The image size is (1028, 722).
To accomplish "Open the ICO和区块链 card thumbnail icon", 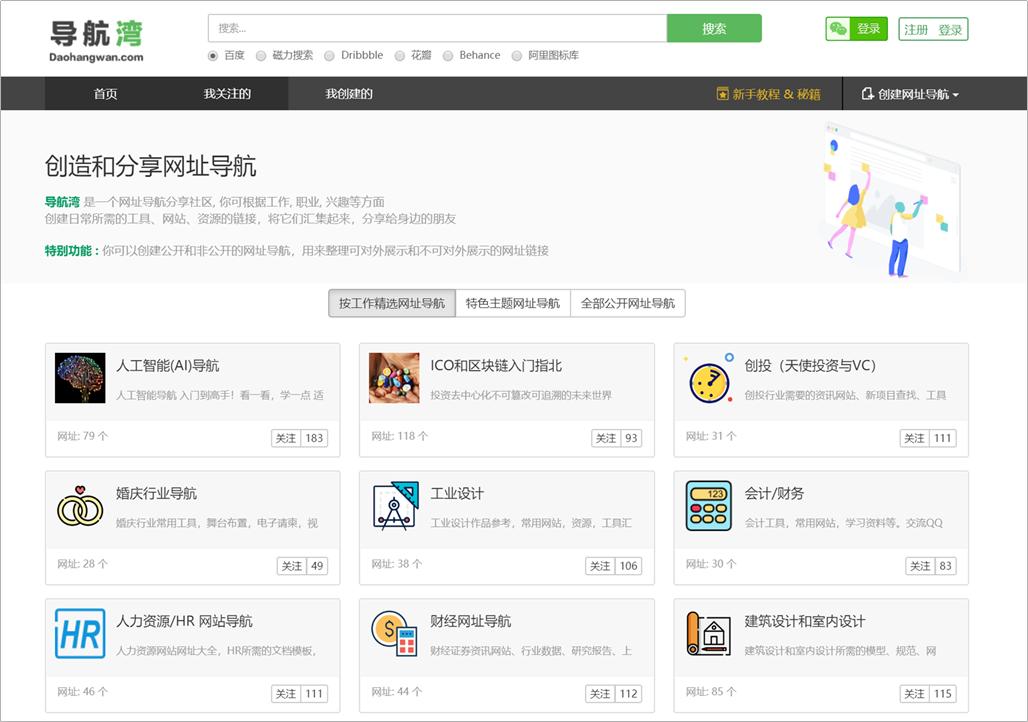I will 394,378.
